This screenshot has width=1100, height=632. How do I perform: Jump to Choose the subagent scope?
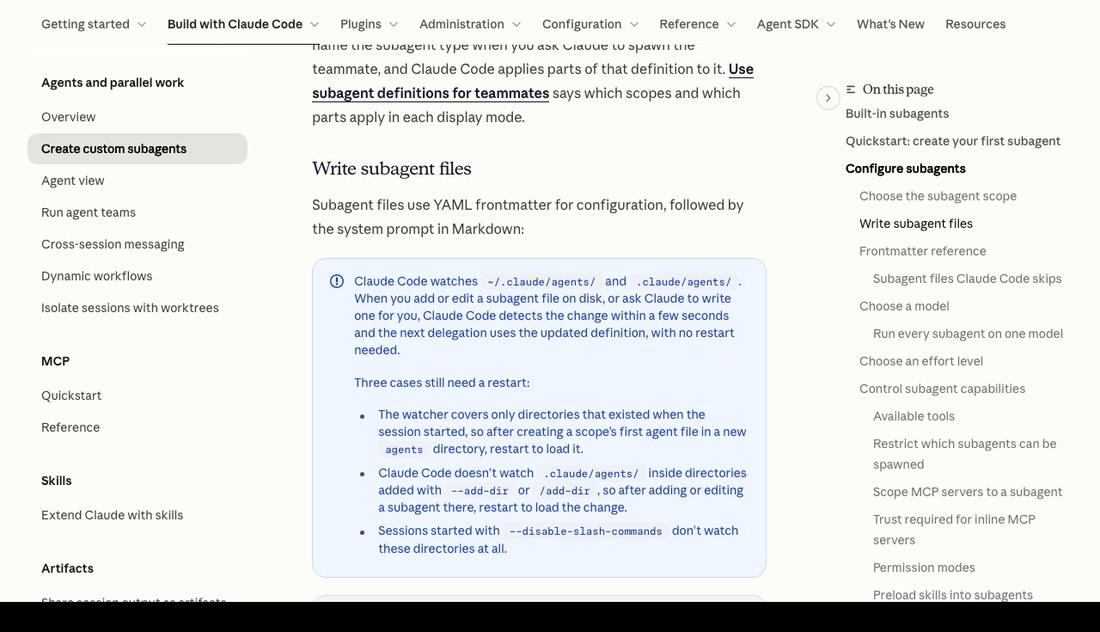(937, 196)
